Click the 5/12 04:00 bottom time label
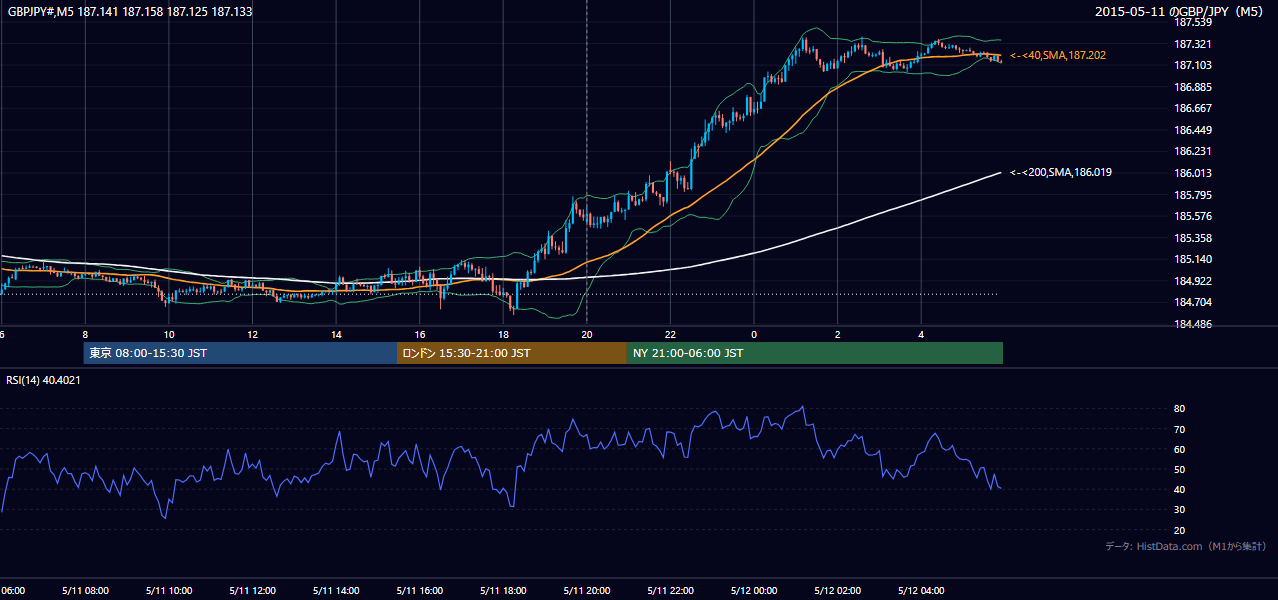Screen dimensions: 1278x600 tap(921, 591)
